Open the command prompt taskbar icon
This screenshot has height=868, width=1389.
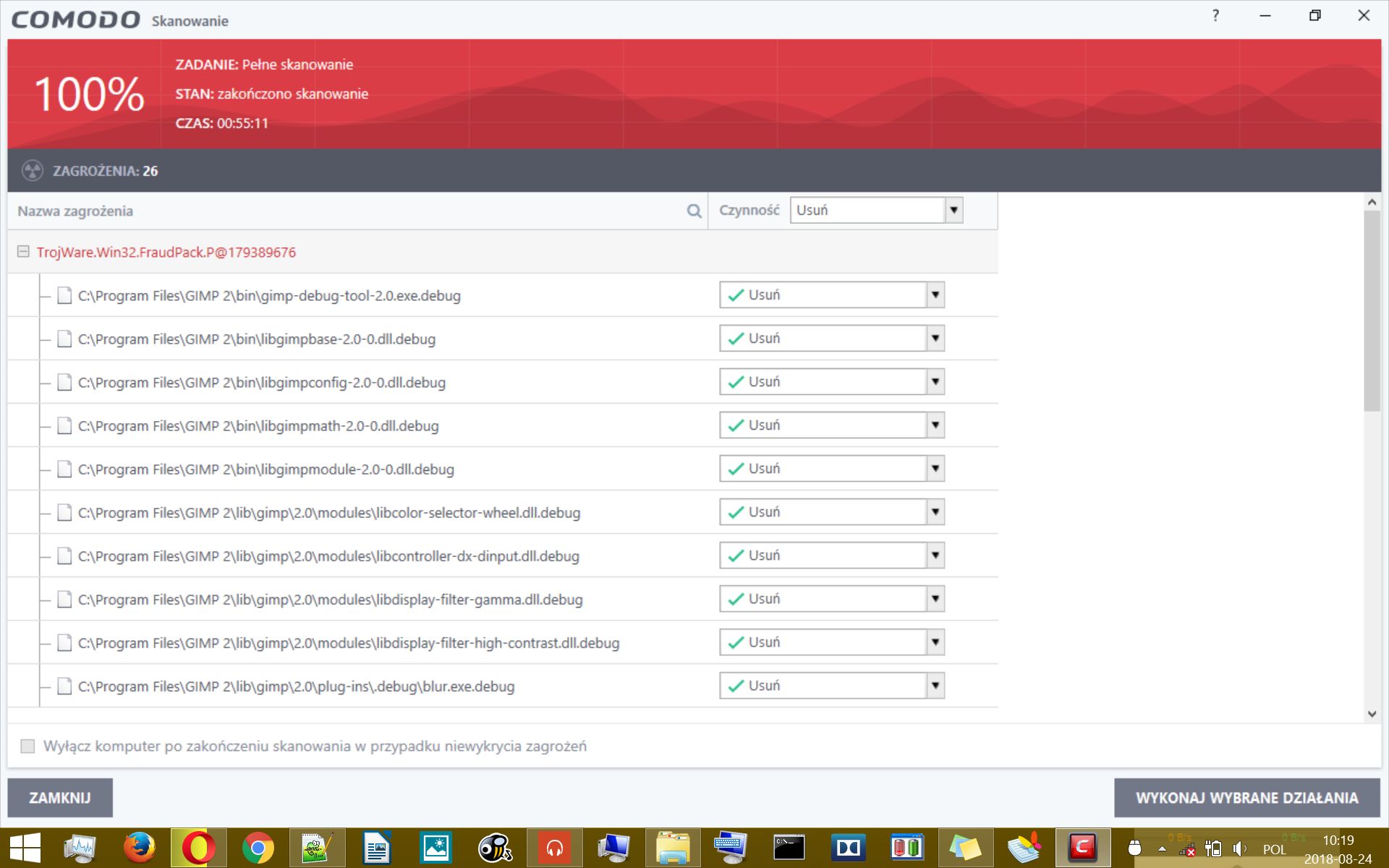coord(789,848)
